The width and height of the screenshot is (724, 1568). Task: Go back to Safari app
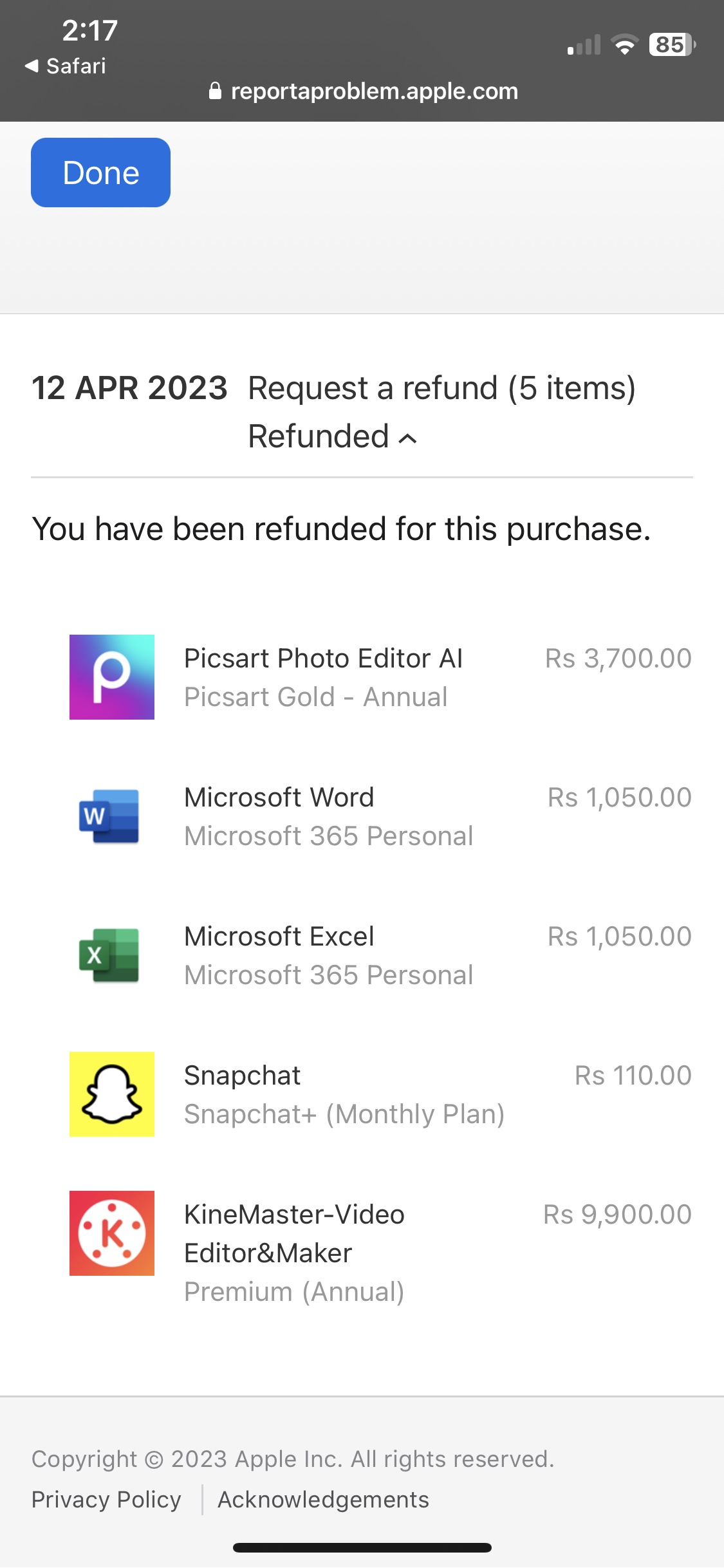(66, 66)
